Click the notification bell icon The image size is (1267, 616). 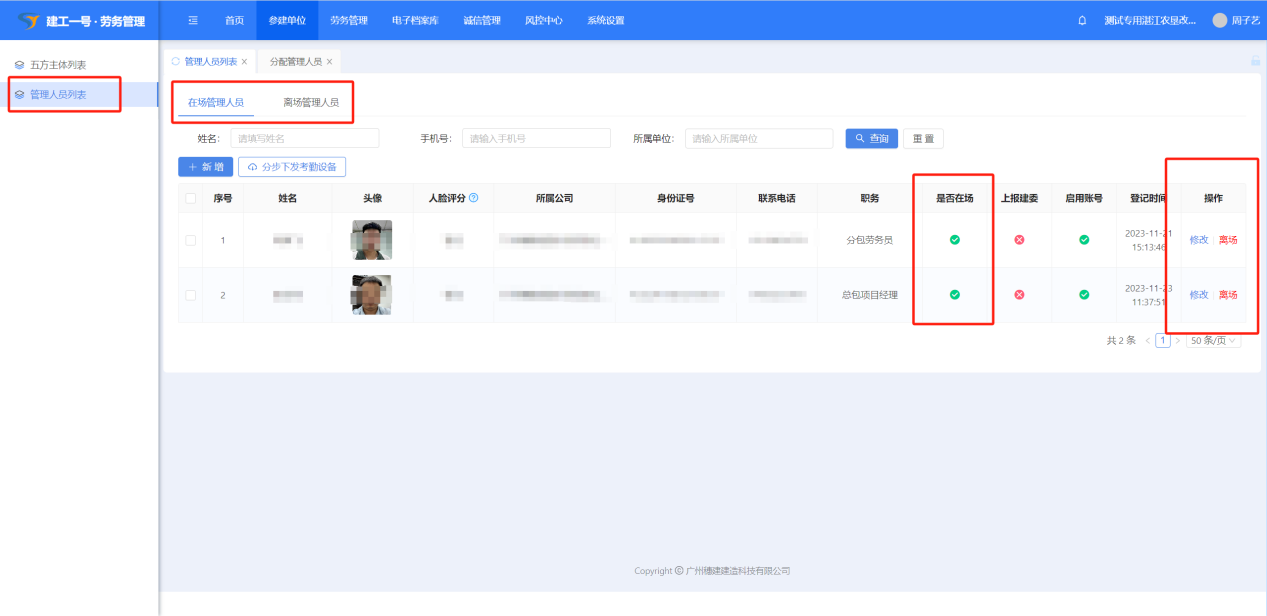point(1082,20)
